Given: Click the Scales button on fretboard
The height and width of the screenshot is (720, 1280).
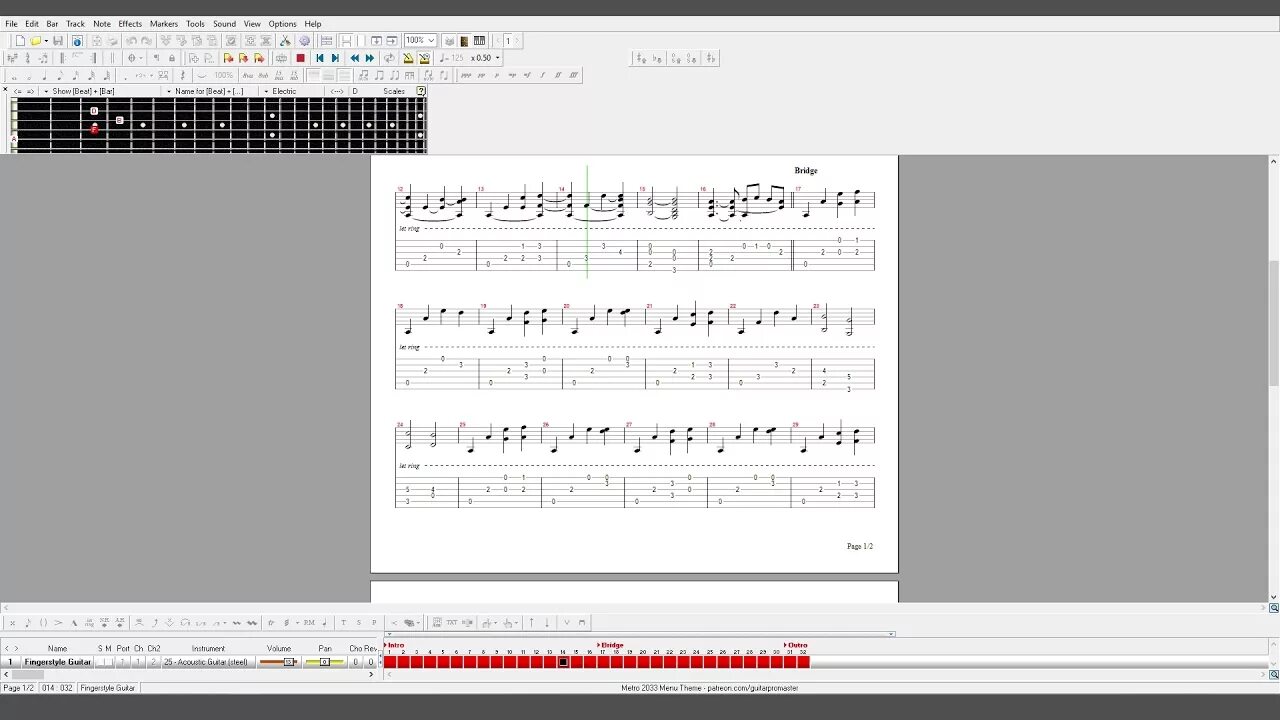Looking at the screenshot, I should 394,91.
